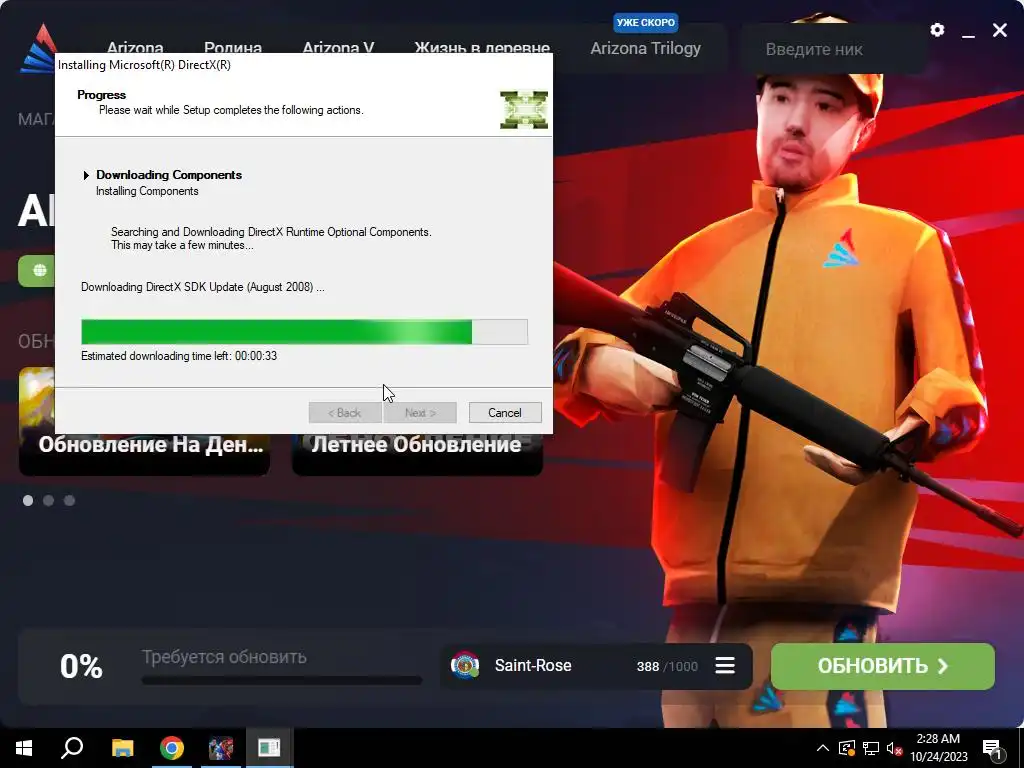Image resolution: width=1024 pixels, height=768 pixels.
Task: Click the Требуется обновить status text
Action: tap(224, 657)
